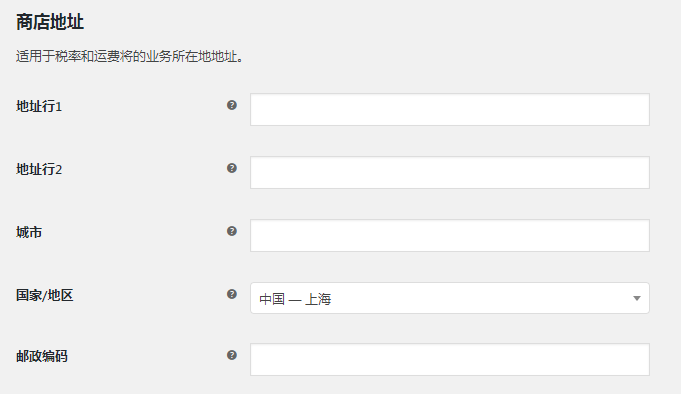Click the help icon beside 地址行1
The height and width of the screenshot is (394, 681).
pyautogui.click(x=232, y=105)
